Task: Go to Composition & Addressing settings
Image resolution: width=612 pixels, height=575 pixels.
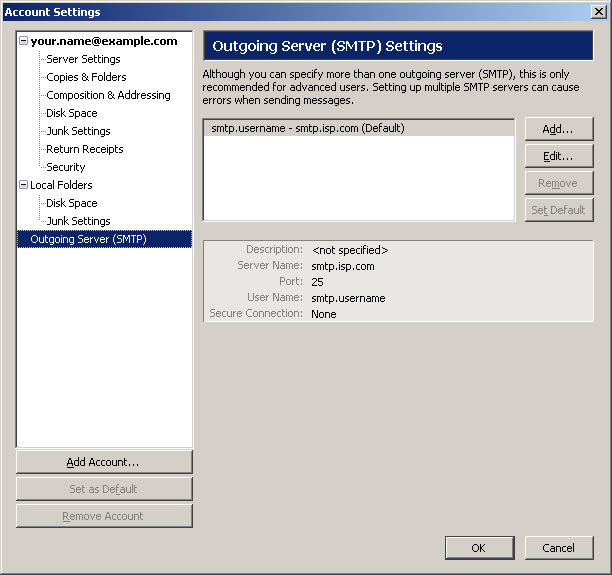Action: coord(108,95)
